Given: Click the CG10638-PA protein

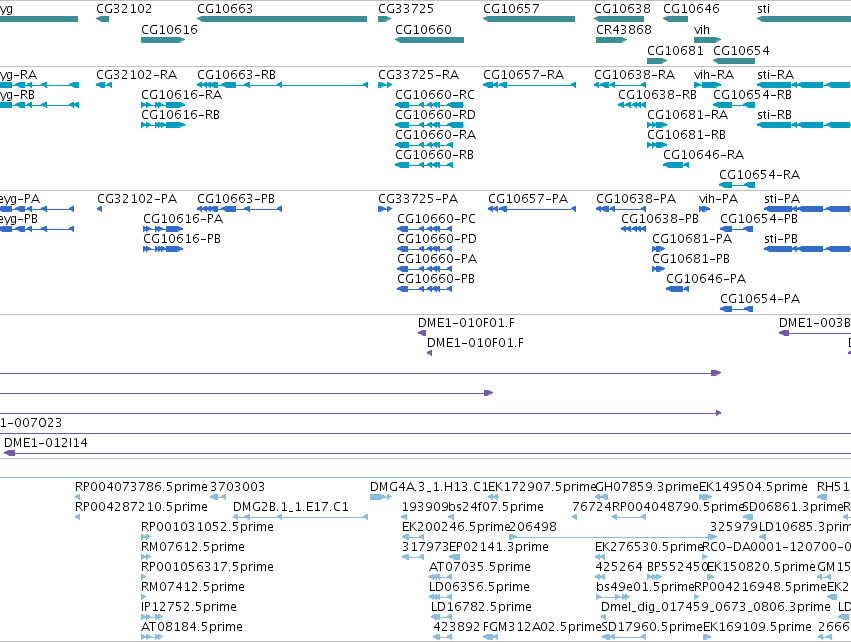Looking at the screenshot, I should point(621,209).
